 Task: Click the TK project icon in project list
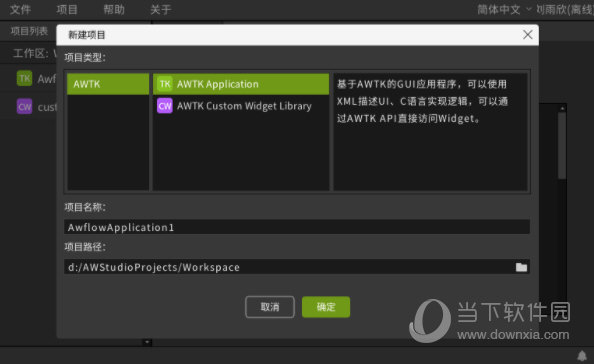[x=25, y=78]
